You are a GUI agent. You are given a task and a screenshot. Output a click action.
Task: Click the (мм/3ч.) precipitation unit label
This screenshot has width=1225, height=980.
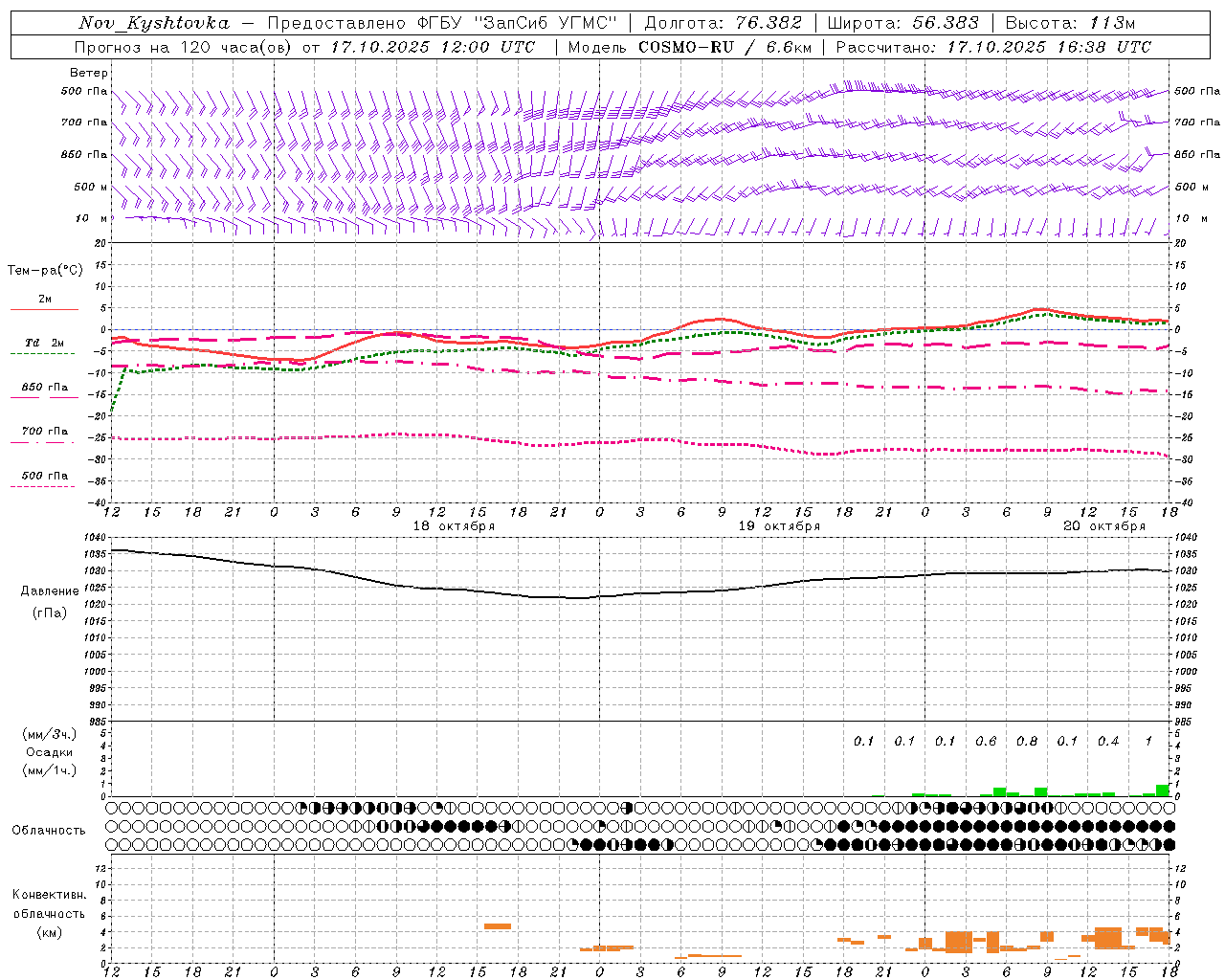50,735
